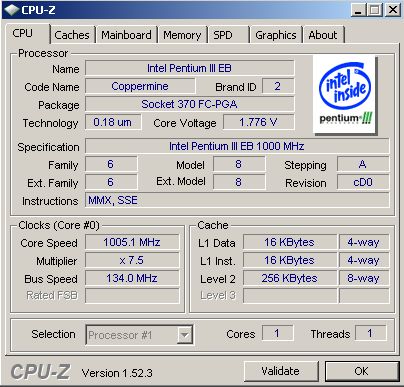Select the '1005.1 MHz' core speed value

coord(132,242)
